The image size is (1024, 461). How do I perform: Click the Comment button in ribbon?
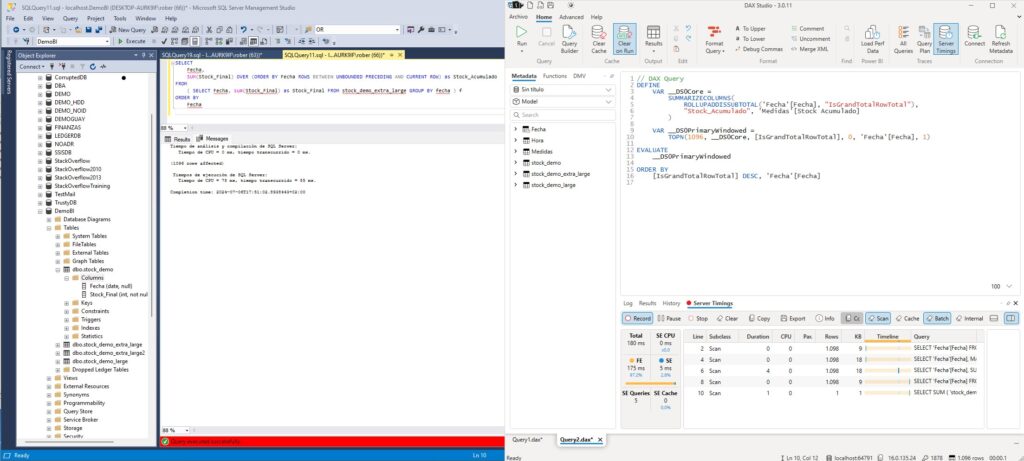pos(807,29)
